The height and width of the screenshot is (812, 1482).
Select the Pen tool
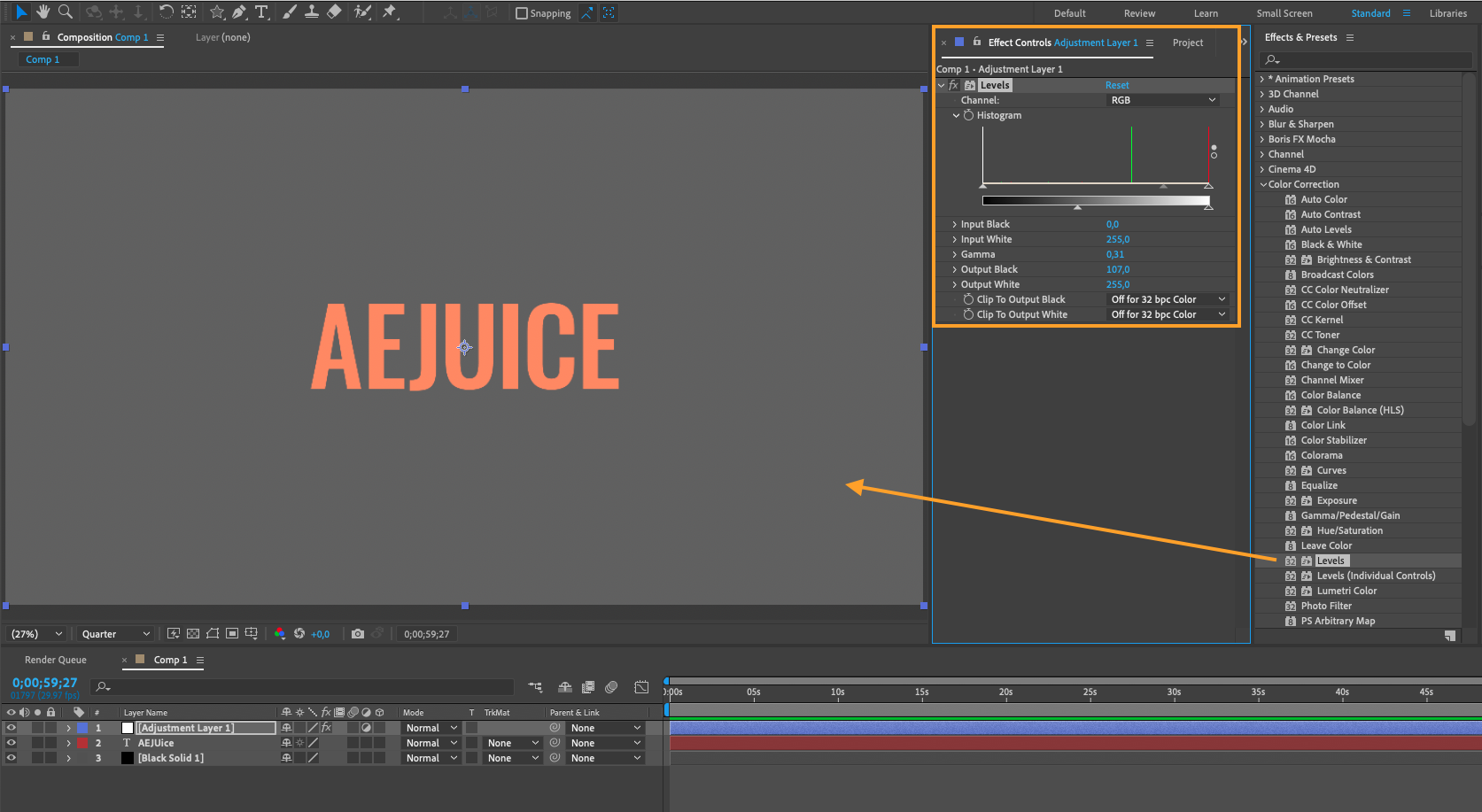tap(239, 12)
